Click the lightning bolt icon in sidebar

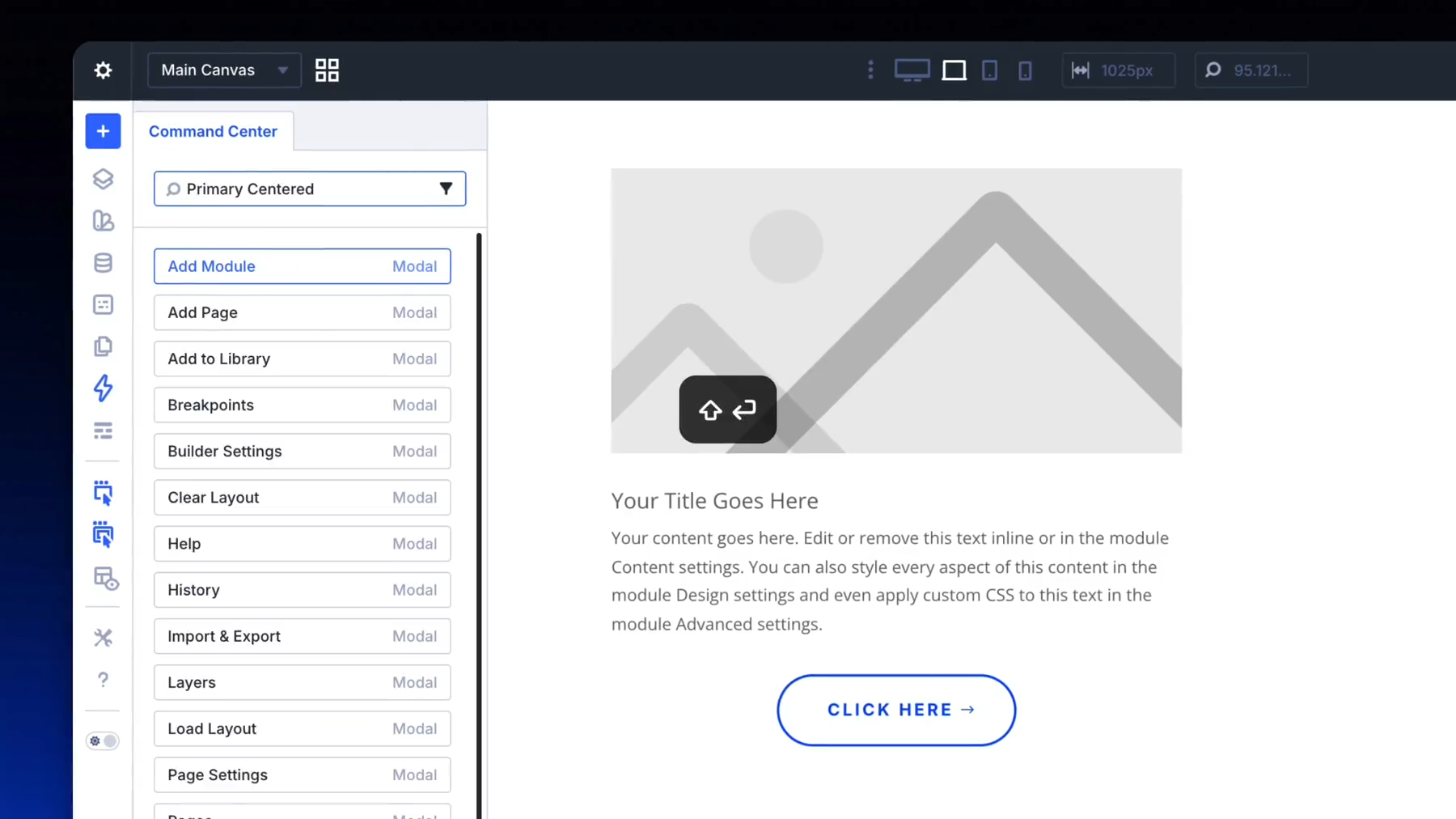[x=103, y=388]
